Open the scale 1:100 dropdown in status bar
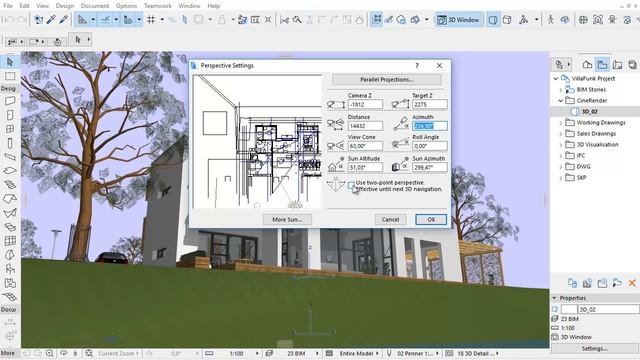640x360 pixels. pos(257,353)
